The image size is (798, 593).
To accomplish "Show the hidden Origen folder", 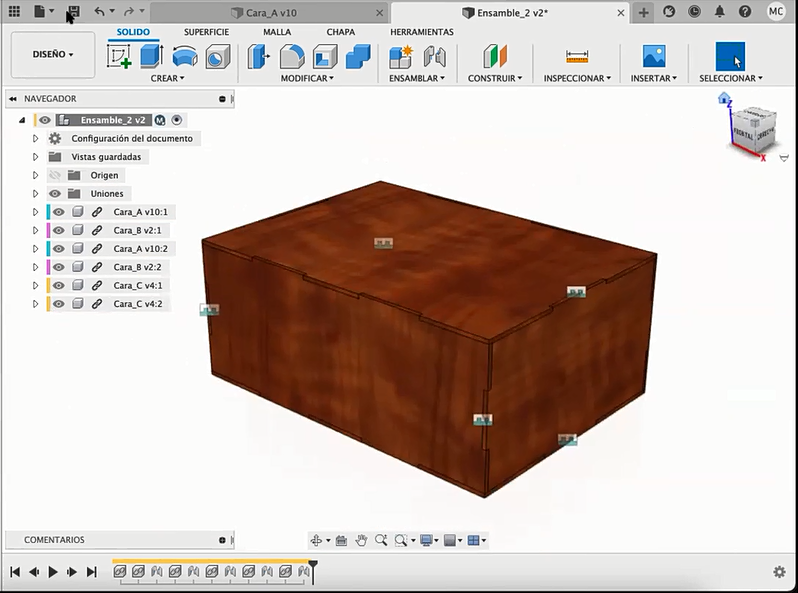I will (55, 175).
